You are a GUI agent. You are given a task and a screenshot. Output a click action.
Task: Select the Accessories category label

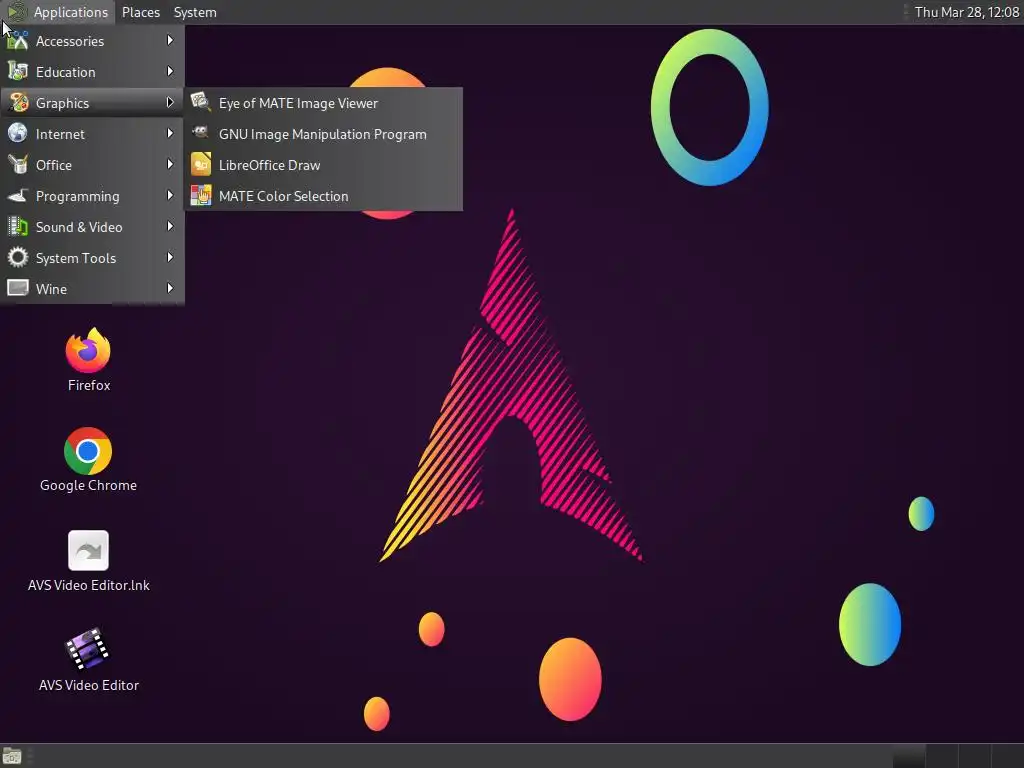coord(70,41)
